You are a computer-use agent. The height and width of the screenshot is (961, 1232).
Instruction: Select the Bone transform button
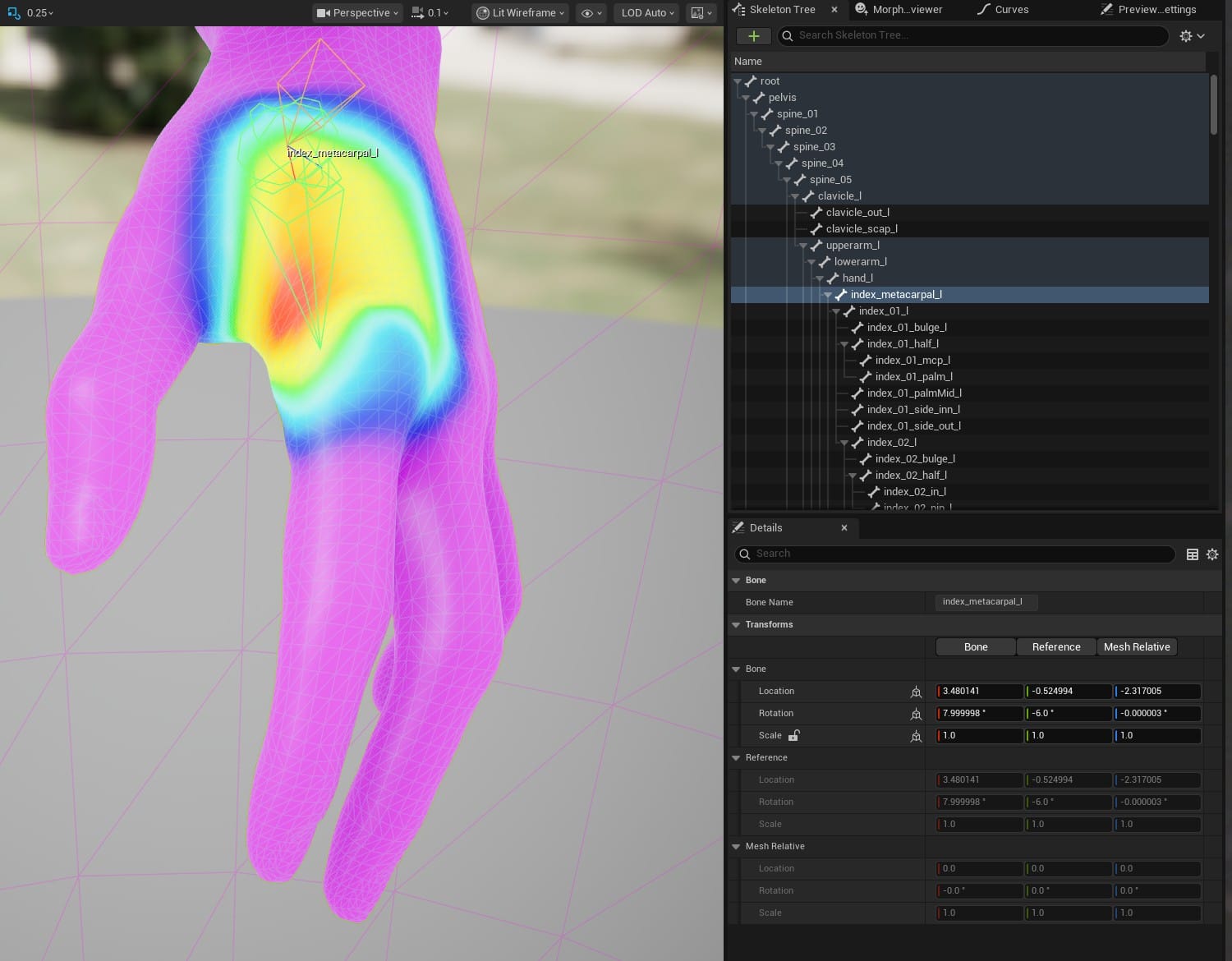coord(976,647)
